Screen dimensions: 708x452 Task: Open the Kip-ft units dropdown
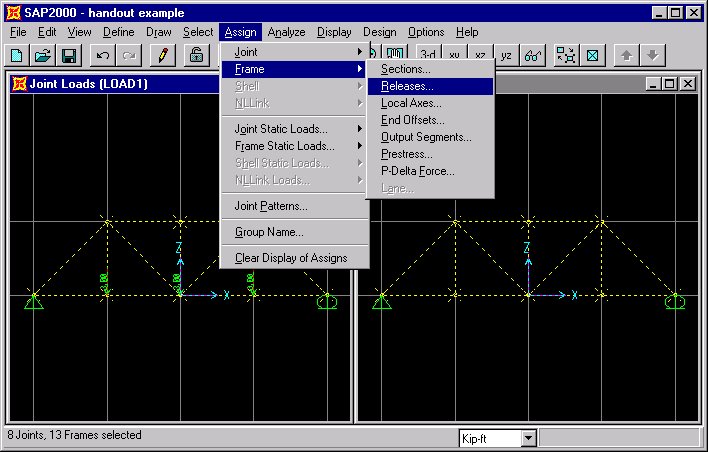[x=528, y=438]
